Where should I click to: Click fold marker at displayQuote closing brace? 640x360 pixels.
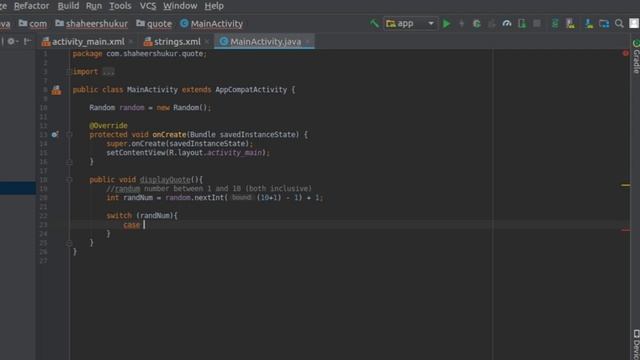click(x=69, y=243)
